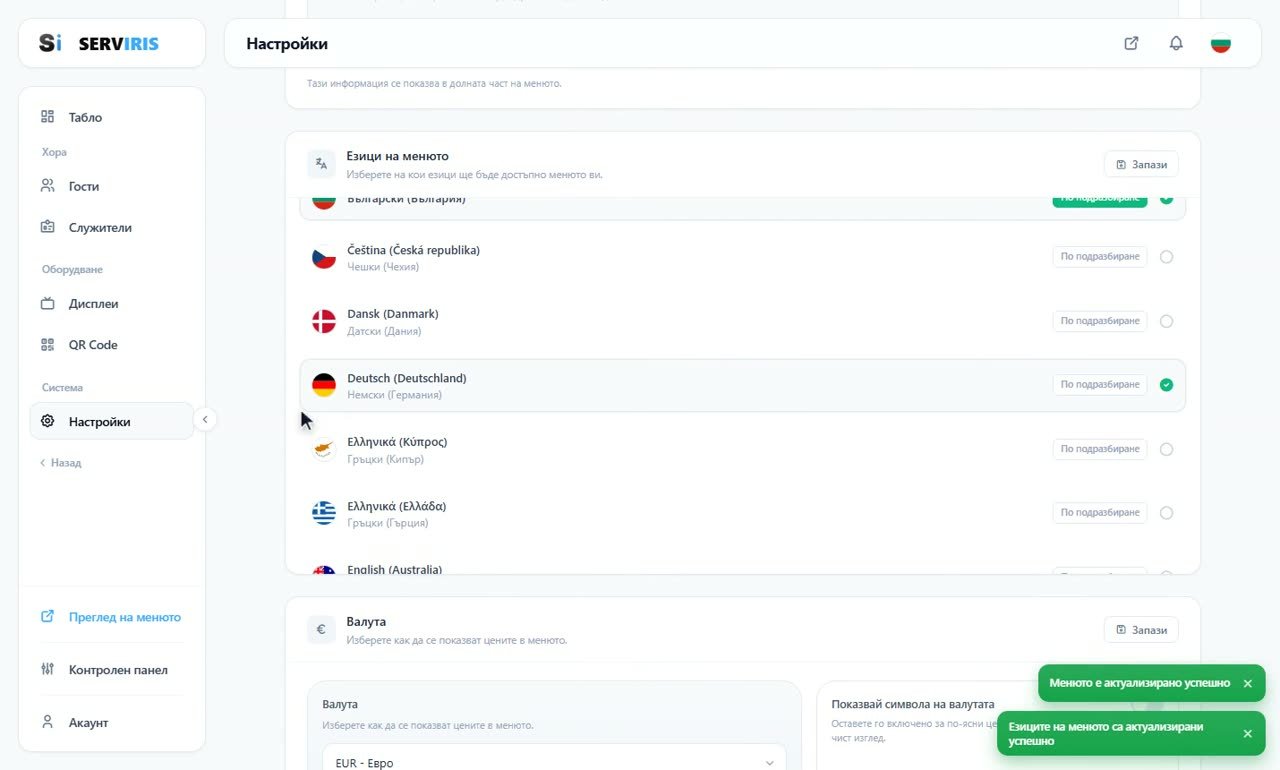
Task: Click the Danish flag icon
Action: [324, 321]
